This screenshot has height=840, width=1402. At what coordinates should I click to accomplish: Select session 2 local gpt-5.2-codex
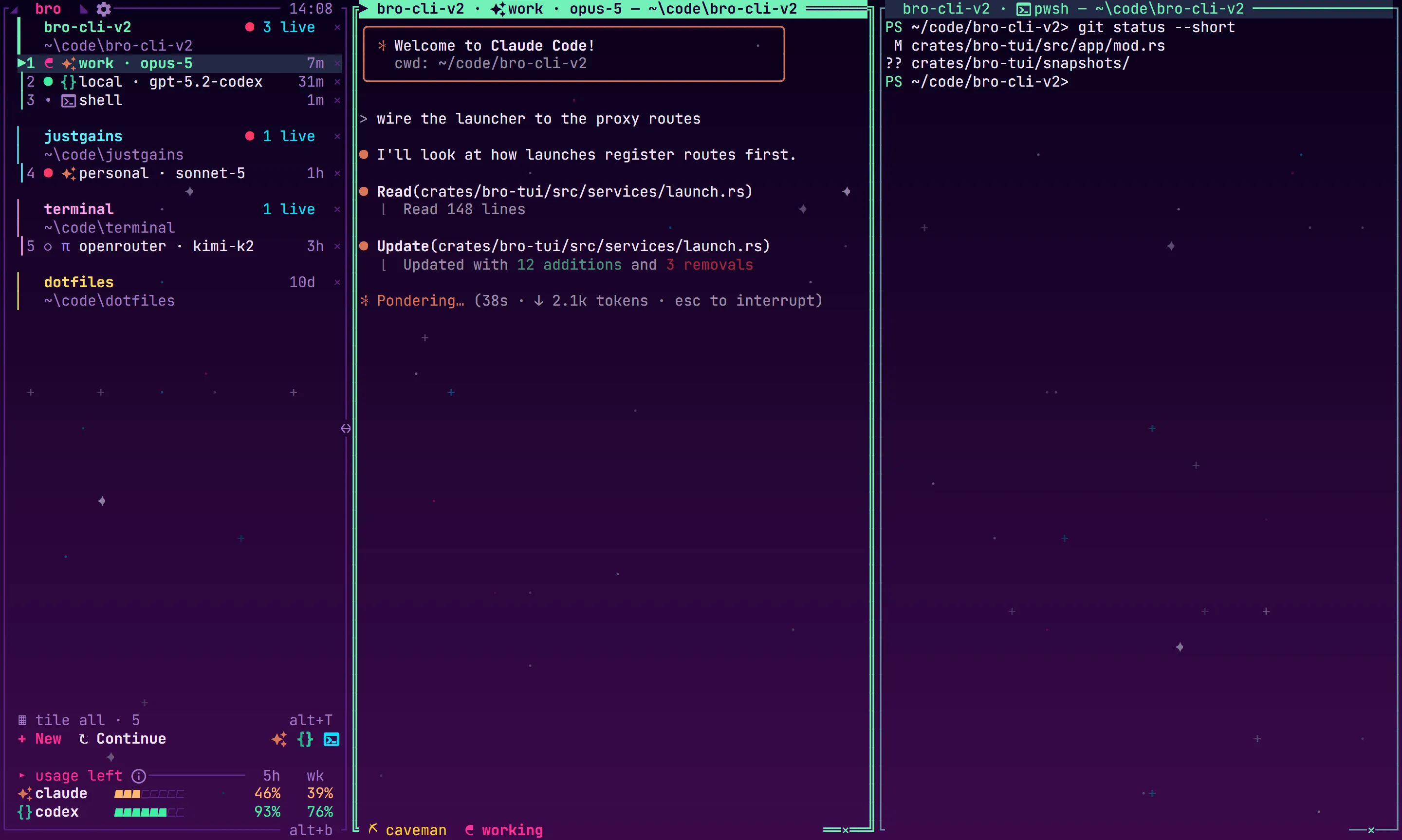[x=180, y=82]
